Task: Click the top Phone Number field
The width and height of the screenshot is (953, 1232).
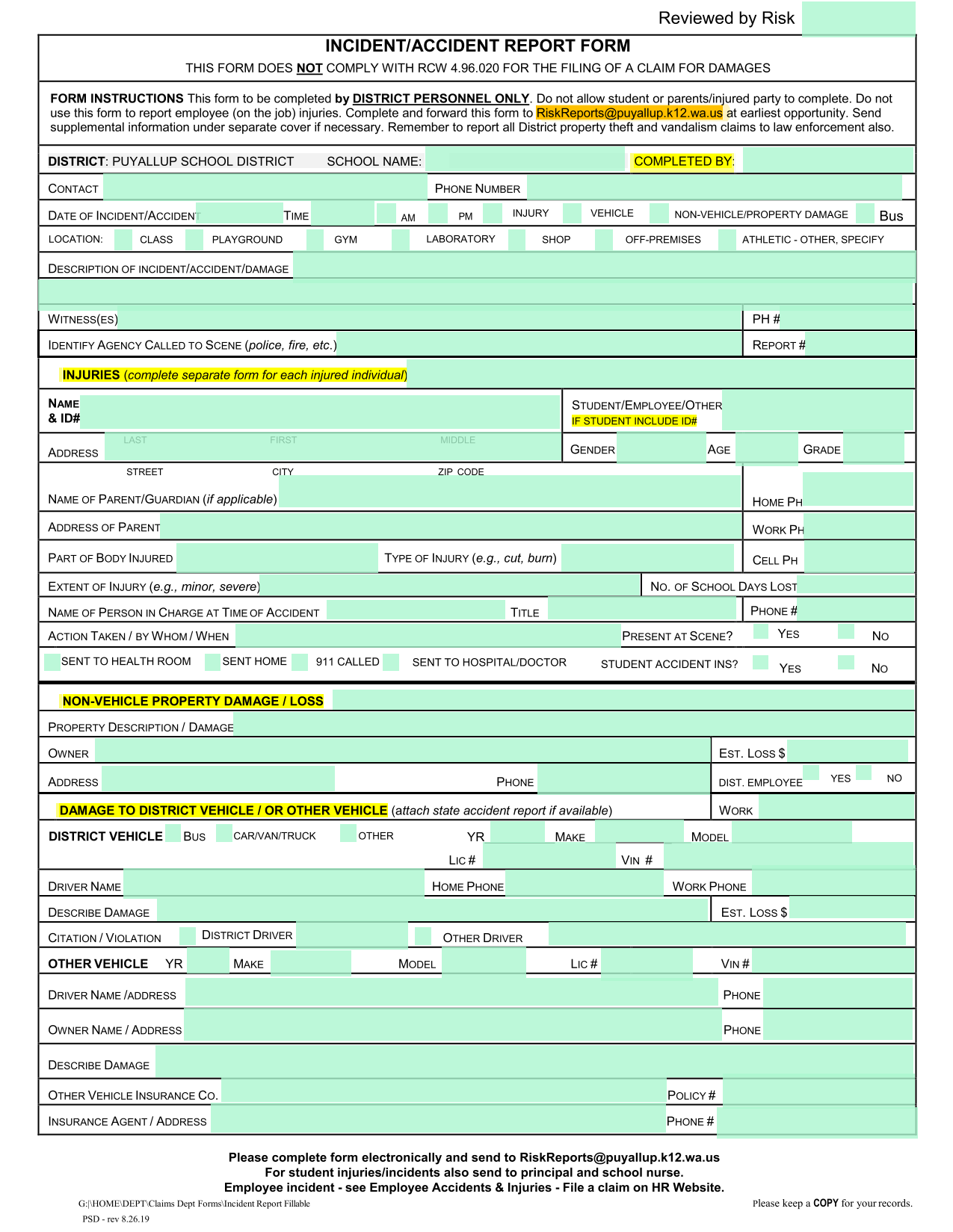Action: [714, 187]
